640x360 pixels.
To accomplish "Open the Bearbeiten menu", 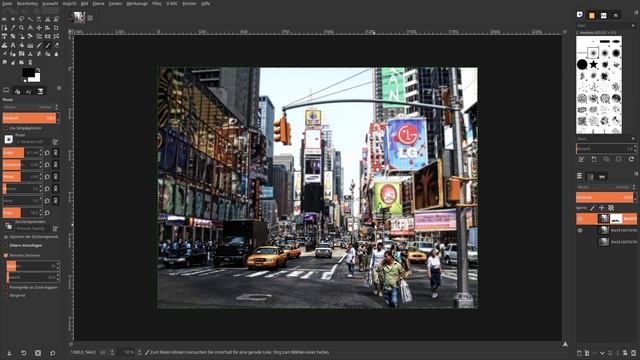I will pyautogui.click(x=27, y=3).
